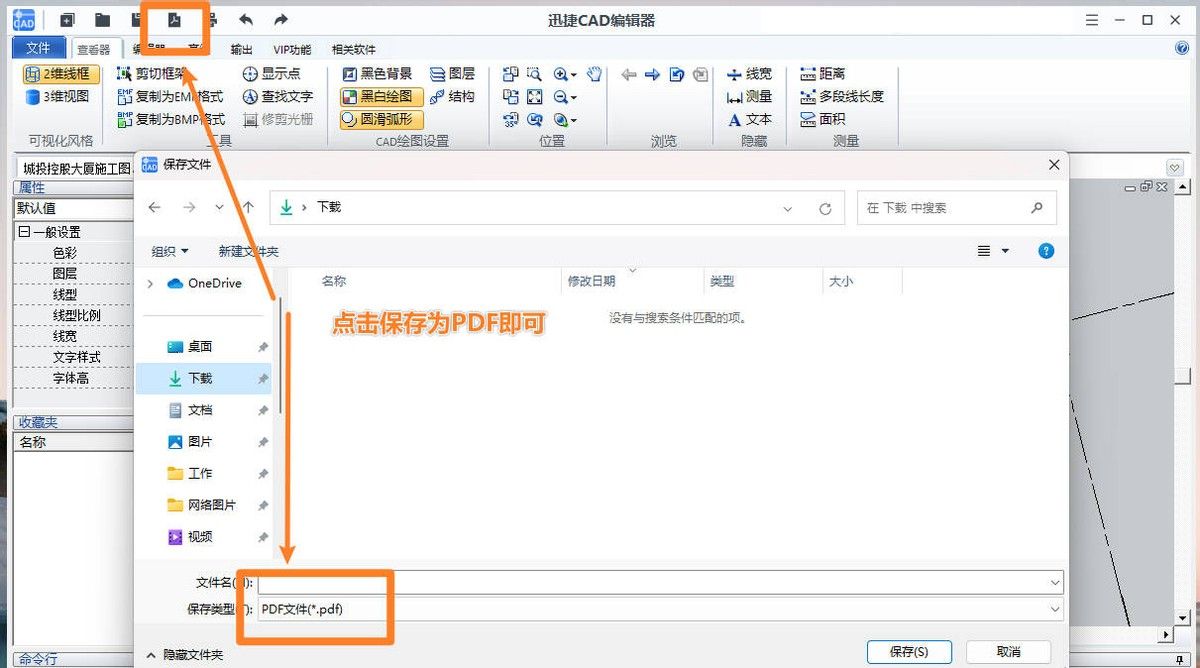The width and height of the screenshot is (1200, 668).
Task: Toggle 黑白绘图 black-white drawing mode
Action: coord(380,96)
